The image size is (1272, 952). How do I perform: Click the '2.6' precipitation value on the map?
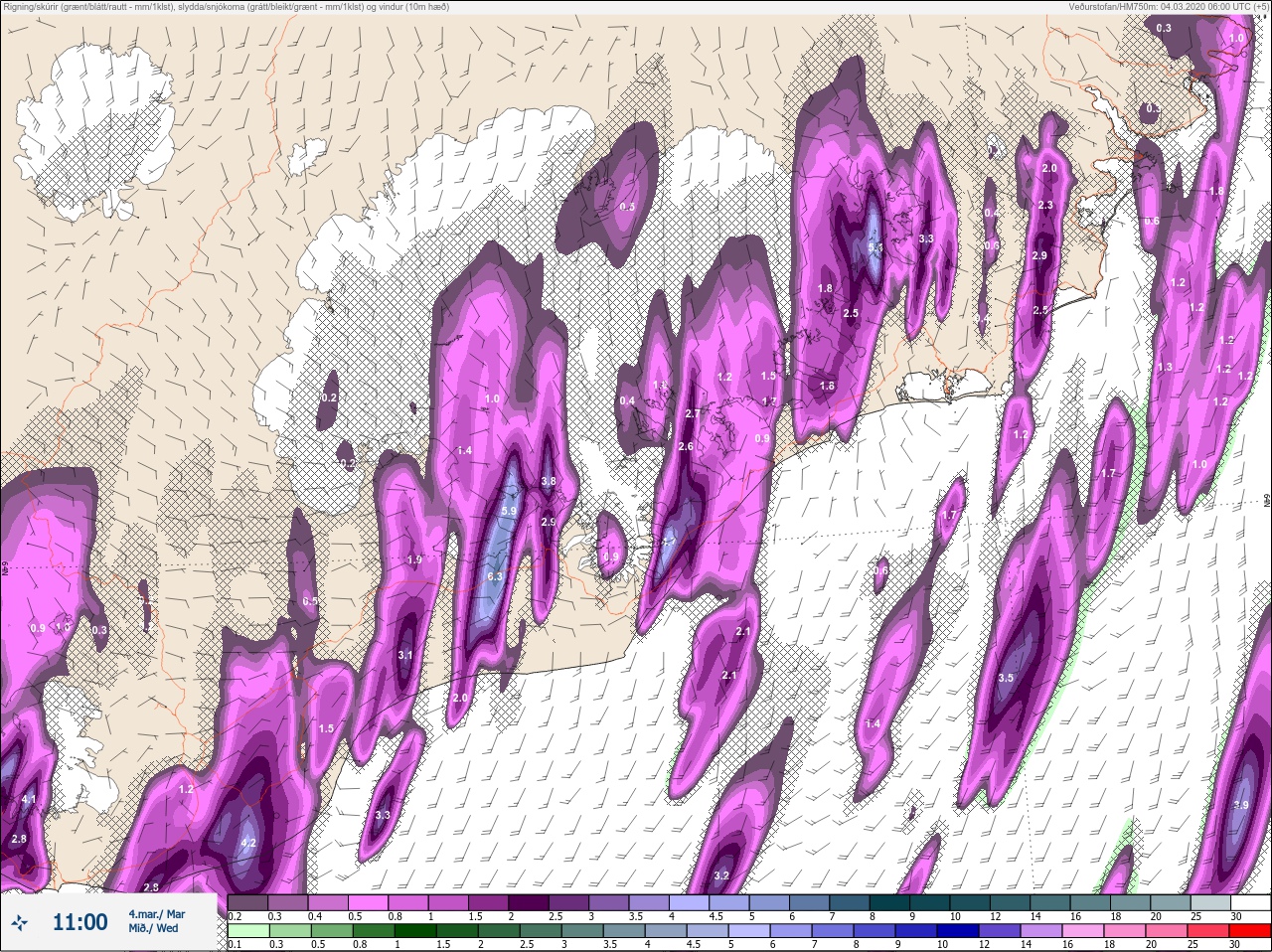coord(686,447)
